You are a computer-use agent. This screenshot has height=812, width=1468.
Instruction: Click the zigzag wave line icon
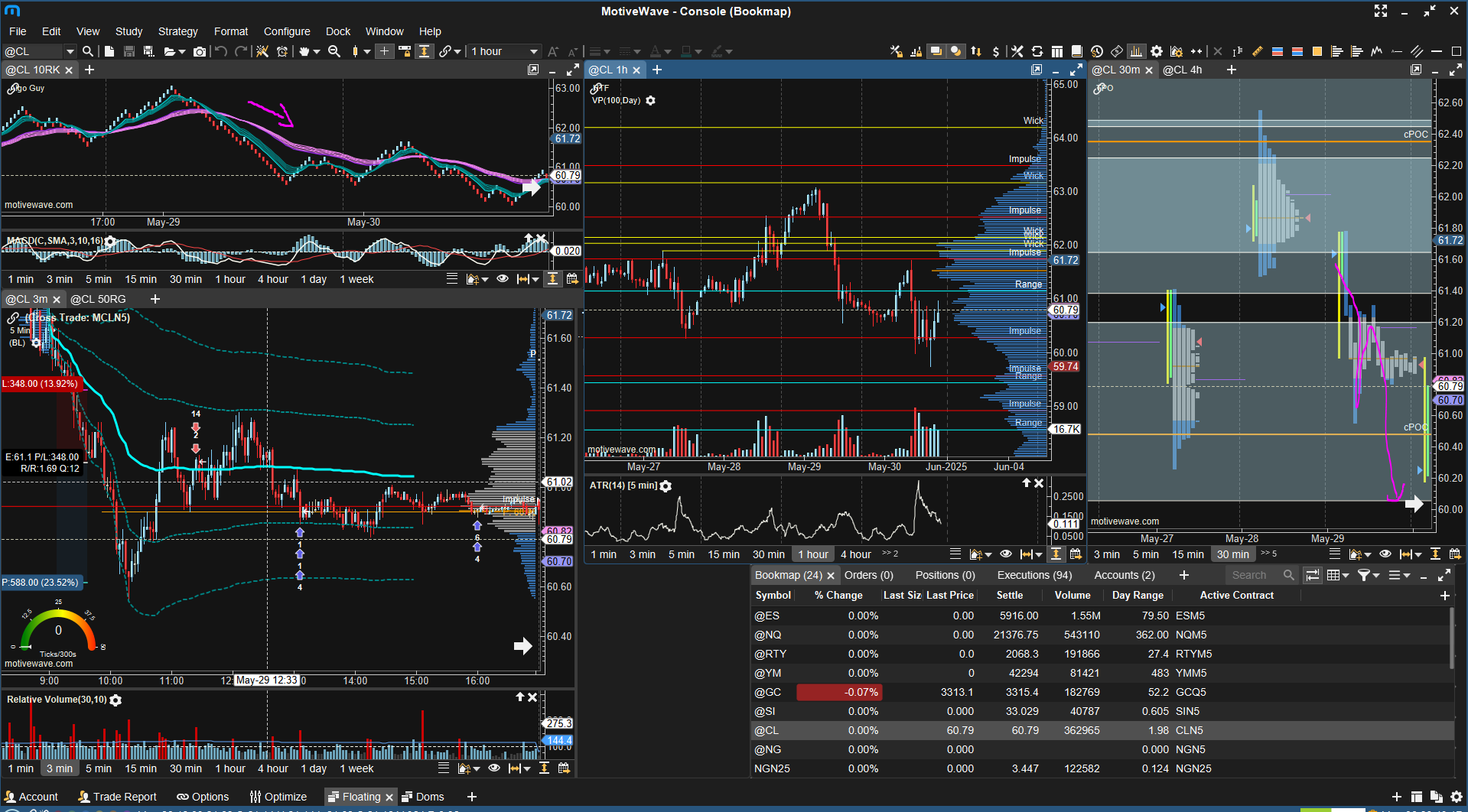[1377, 51]
